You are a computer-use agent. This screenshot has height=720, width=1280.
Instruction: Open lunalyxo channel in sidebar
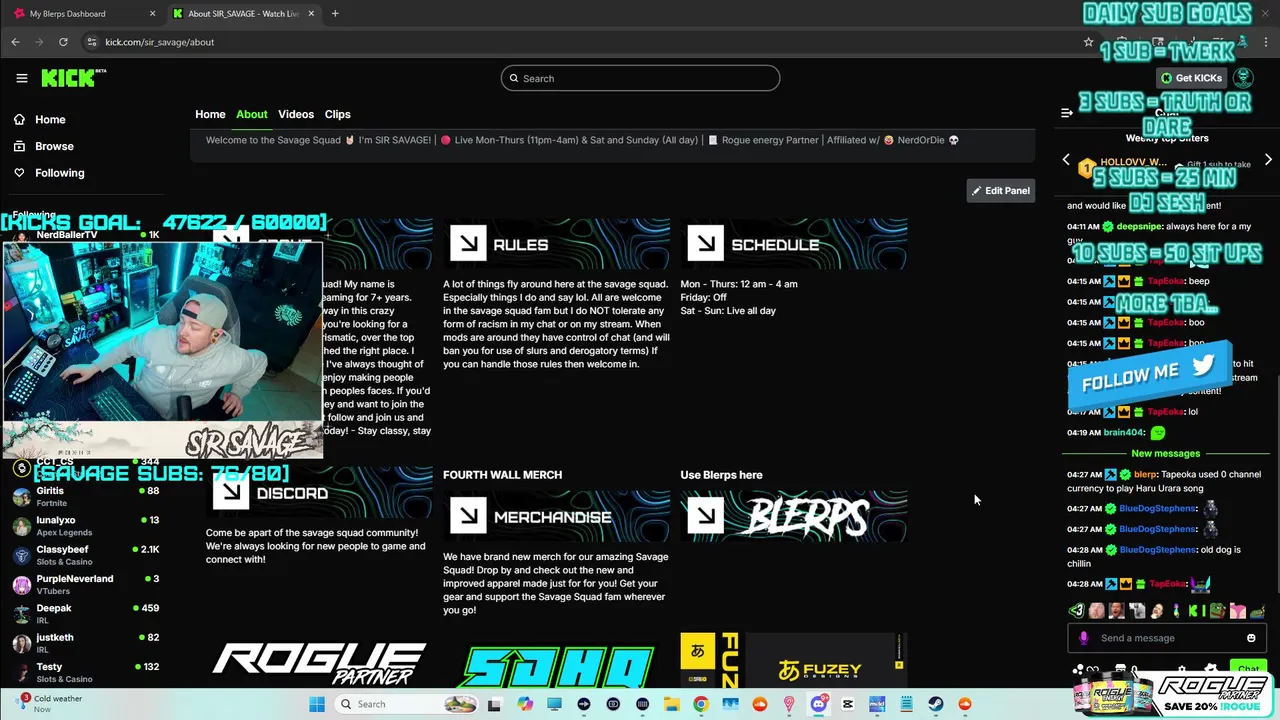pos(85,526)
